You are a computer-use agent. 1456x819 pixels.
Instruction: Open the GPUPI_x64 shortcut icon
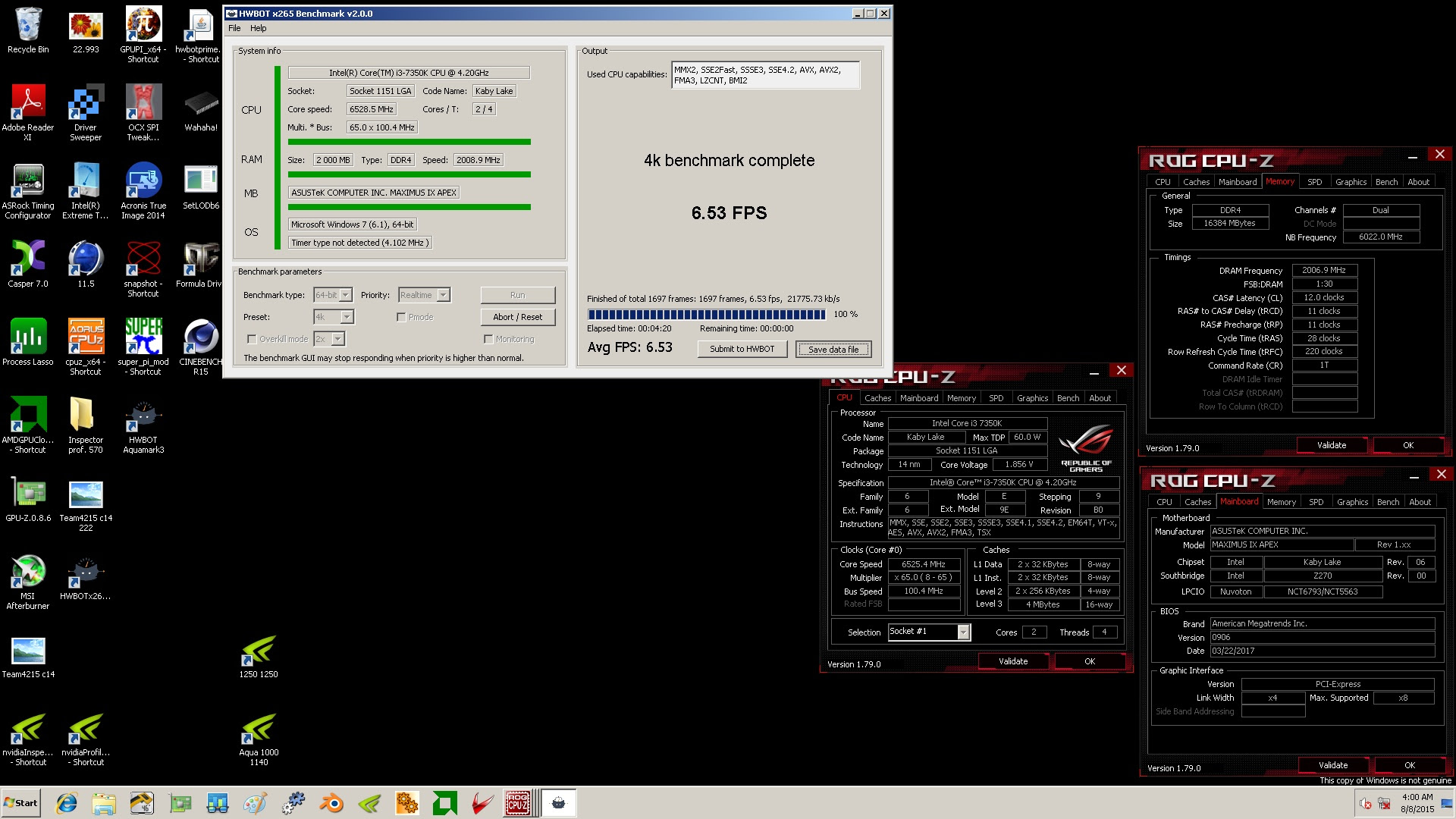click(x=143, y=34)
